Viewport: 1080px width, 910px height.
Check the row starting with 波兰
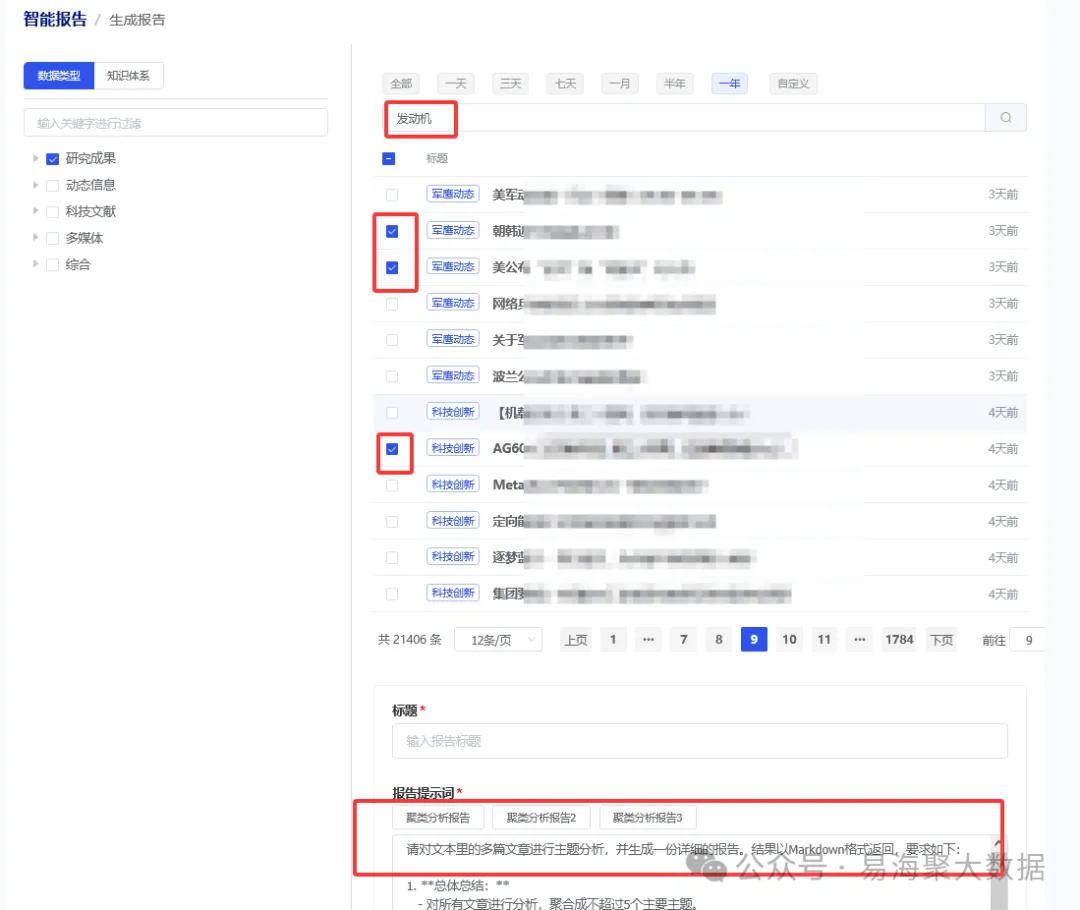[392, 376]
